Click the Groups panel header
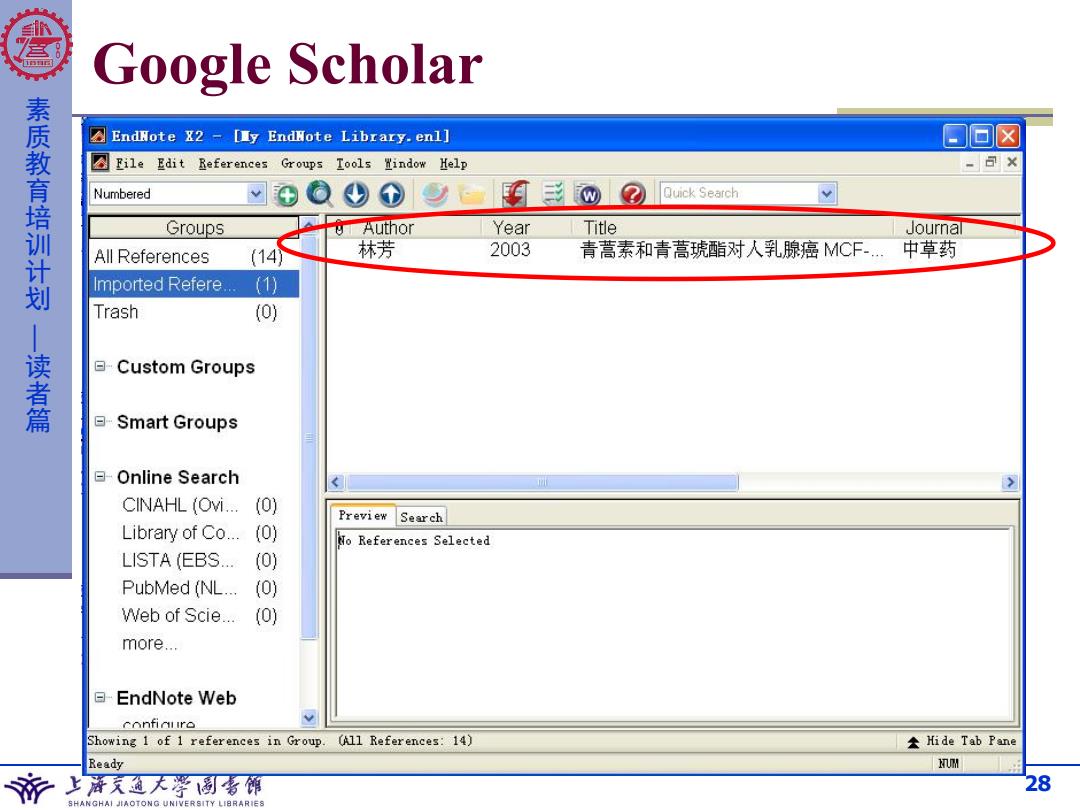1080x810 pixels. coord(194,227)
